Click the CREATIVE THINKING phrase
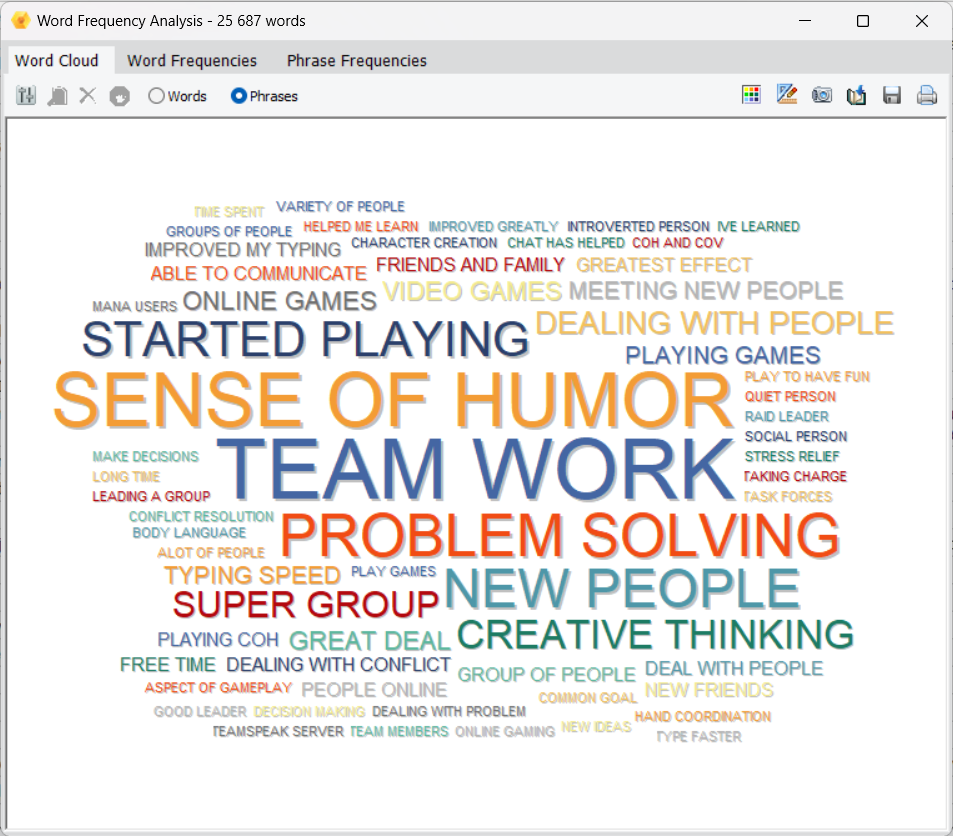 click(655, 635)
